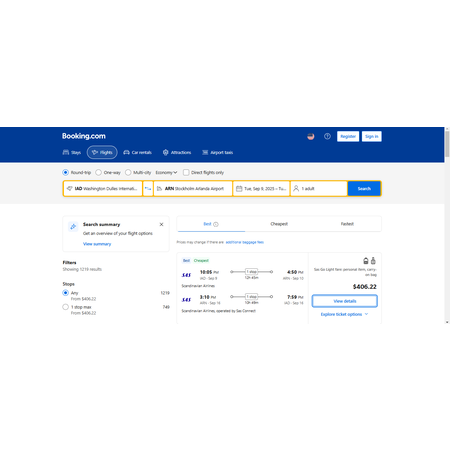Click View details for $406.22 flight

[345, 301]
